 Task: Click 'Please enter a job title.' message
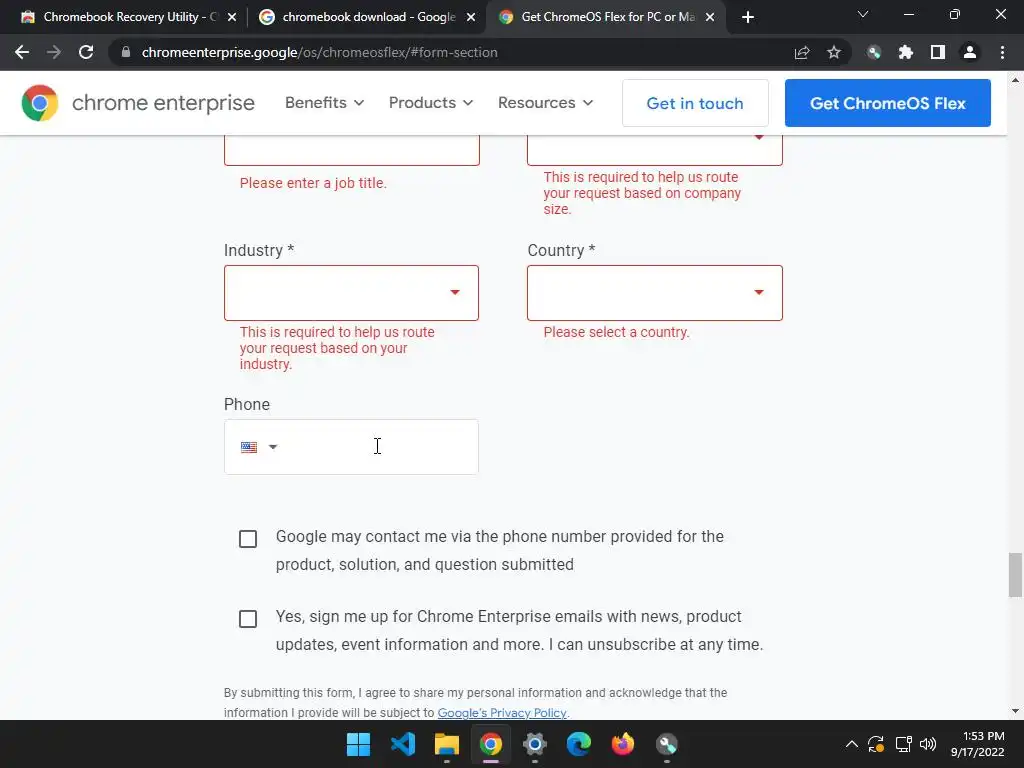click(313, 183)
